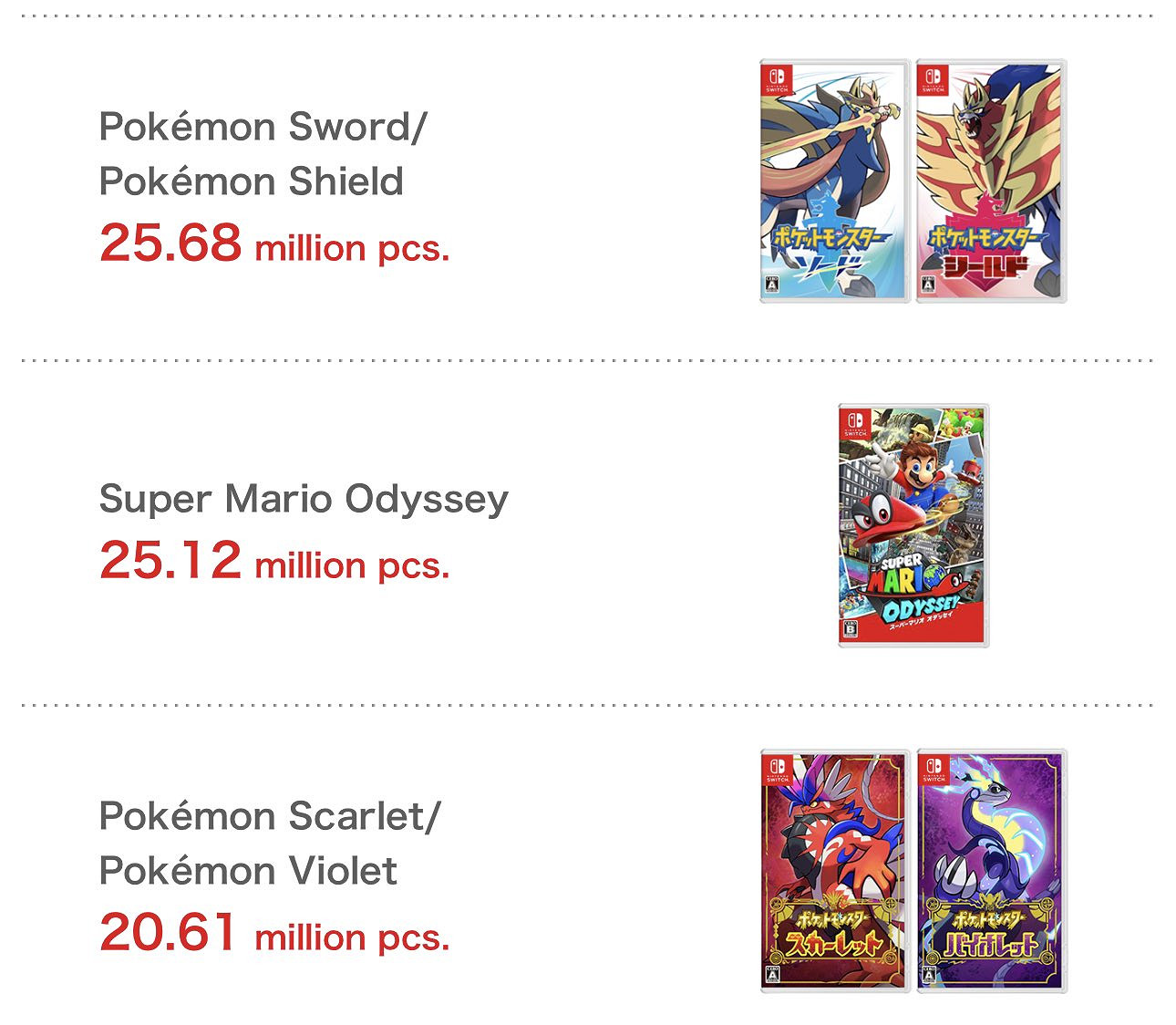Click Switch logo on Mario Odyssey cover
The height and width of the screenshot is (1025, 1176).
(855, 424)
